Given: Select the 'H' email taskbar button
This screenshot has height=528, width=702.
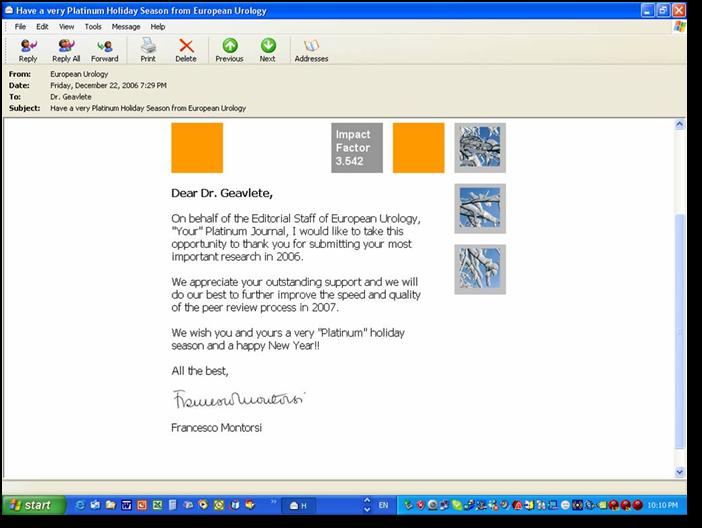Looking at the screenshot, I should [299, 506].
